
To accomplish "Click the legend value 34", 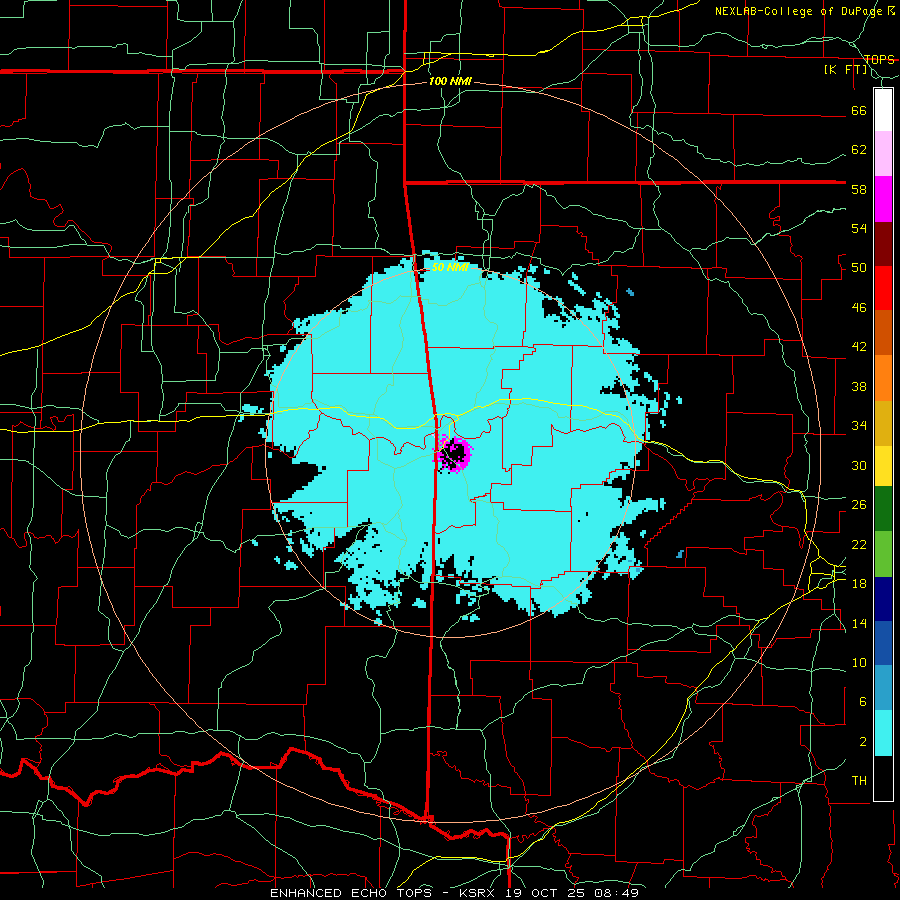I will pyautogui.click(x=859, y=426).
